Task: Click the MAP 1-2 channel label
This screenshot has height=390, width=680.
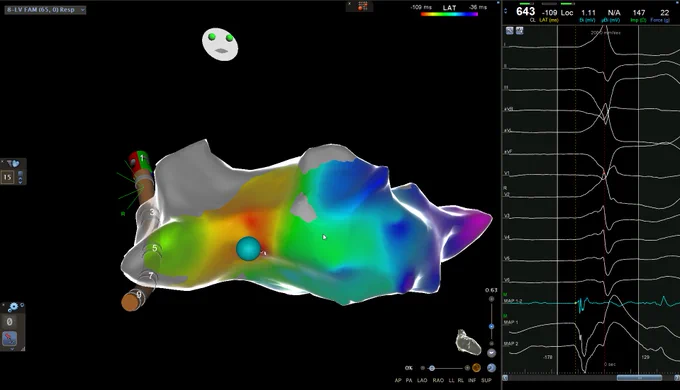Action: [x=513, y=301]
